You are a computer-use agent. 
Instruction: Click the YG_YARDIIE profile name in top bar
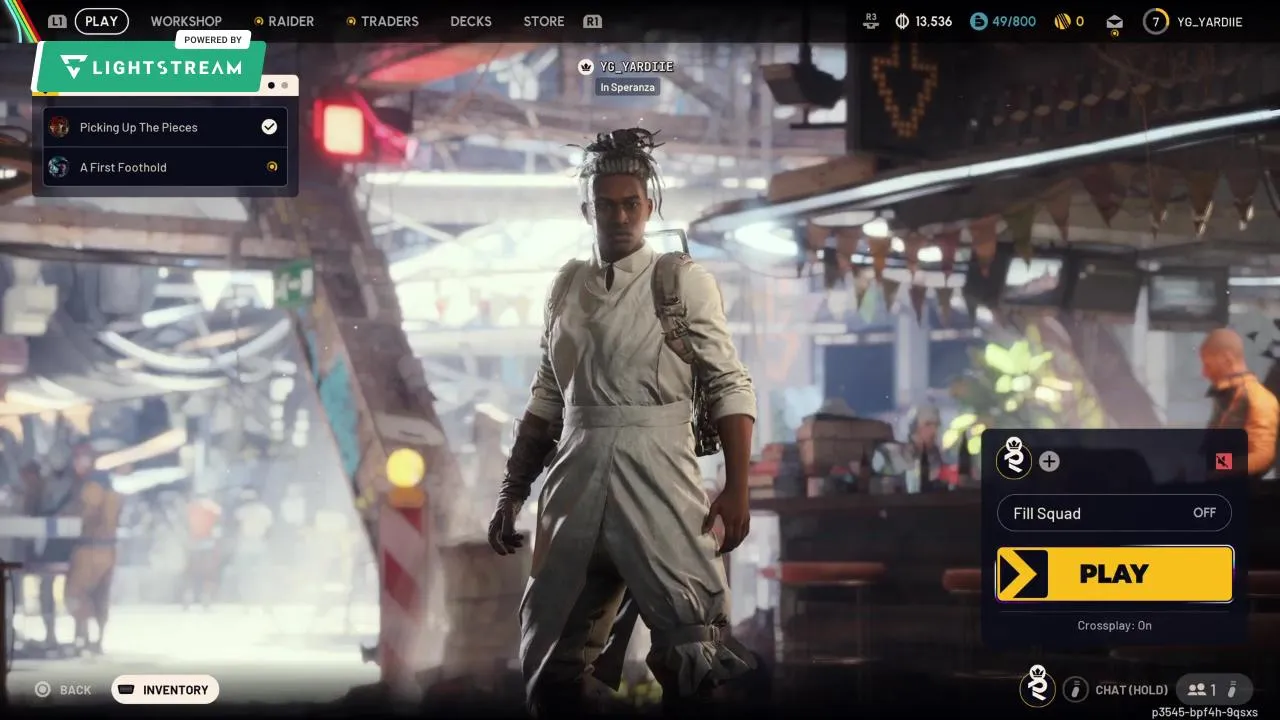(1210, 21)
